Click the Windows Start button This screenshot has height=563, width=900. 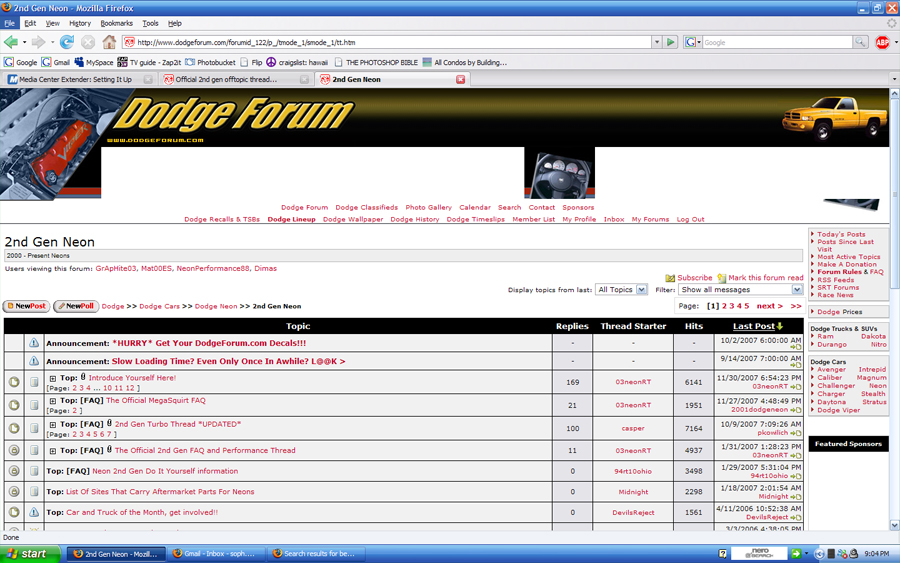[30, 554]
